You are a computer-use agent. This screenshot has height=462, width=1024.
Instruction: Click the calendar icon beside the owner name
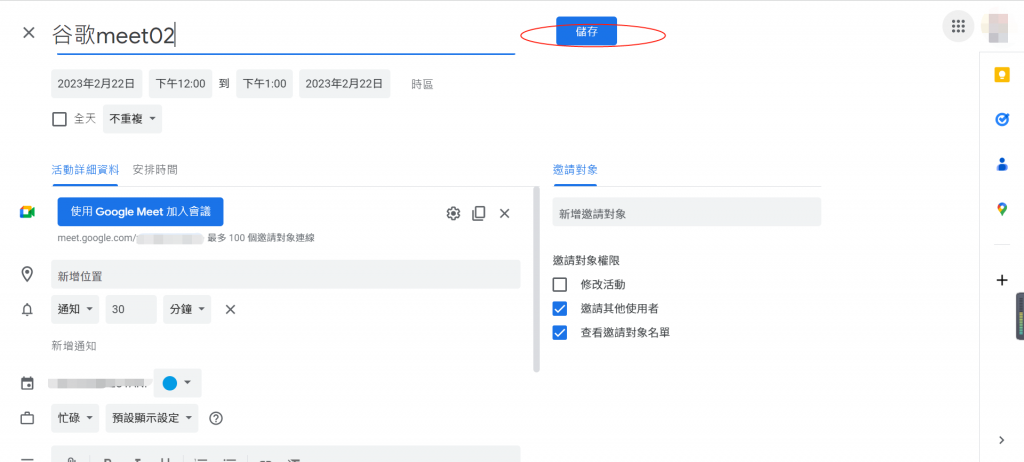coord(27,384)
